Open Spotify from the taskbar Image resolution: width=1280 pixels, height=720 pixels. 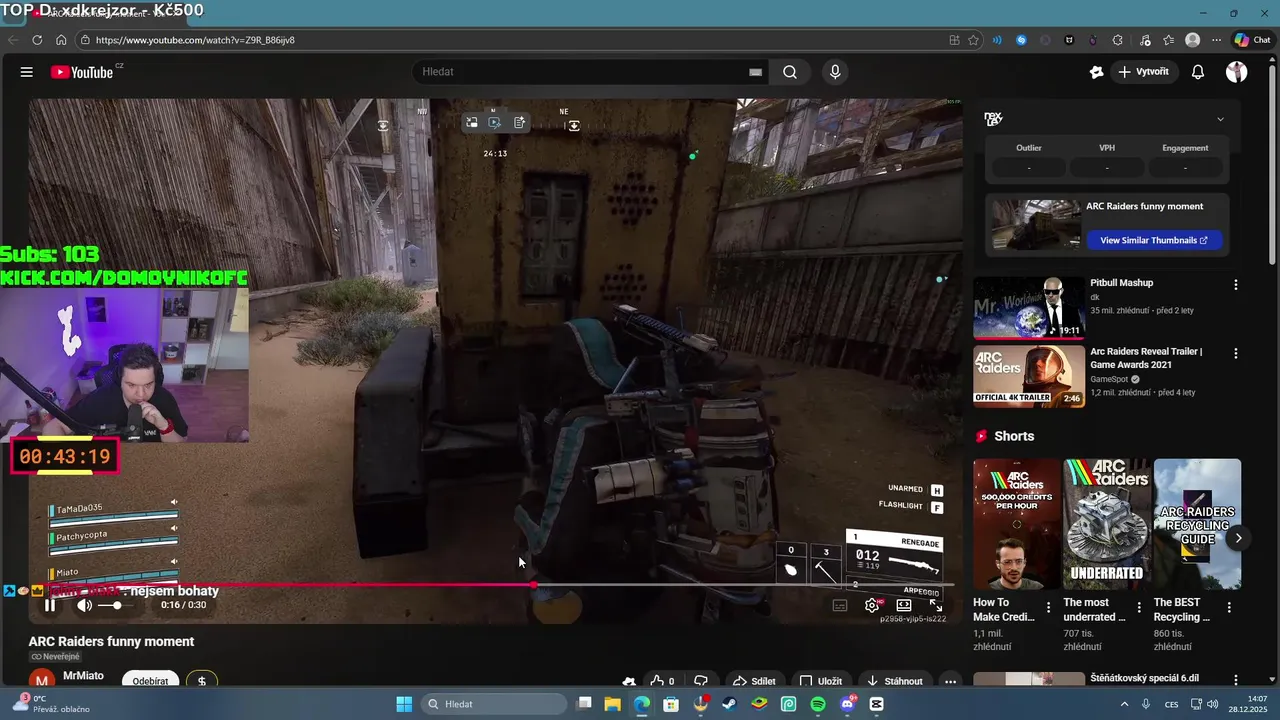point(818,704)
